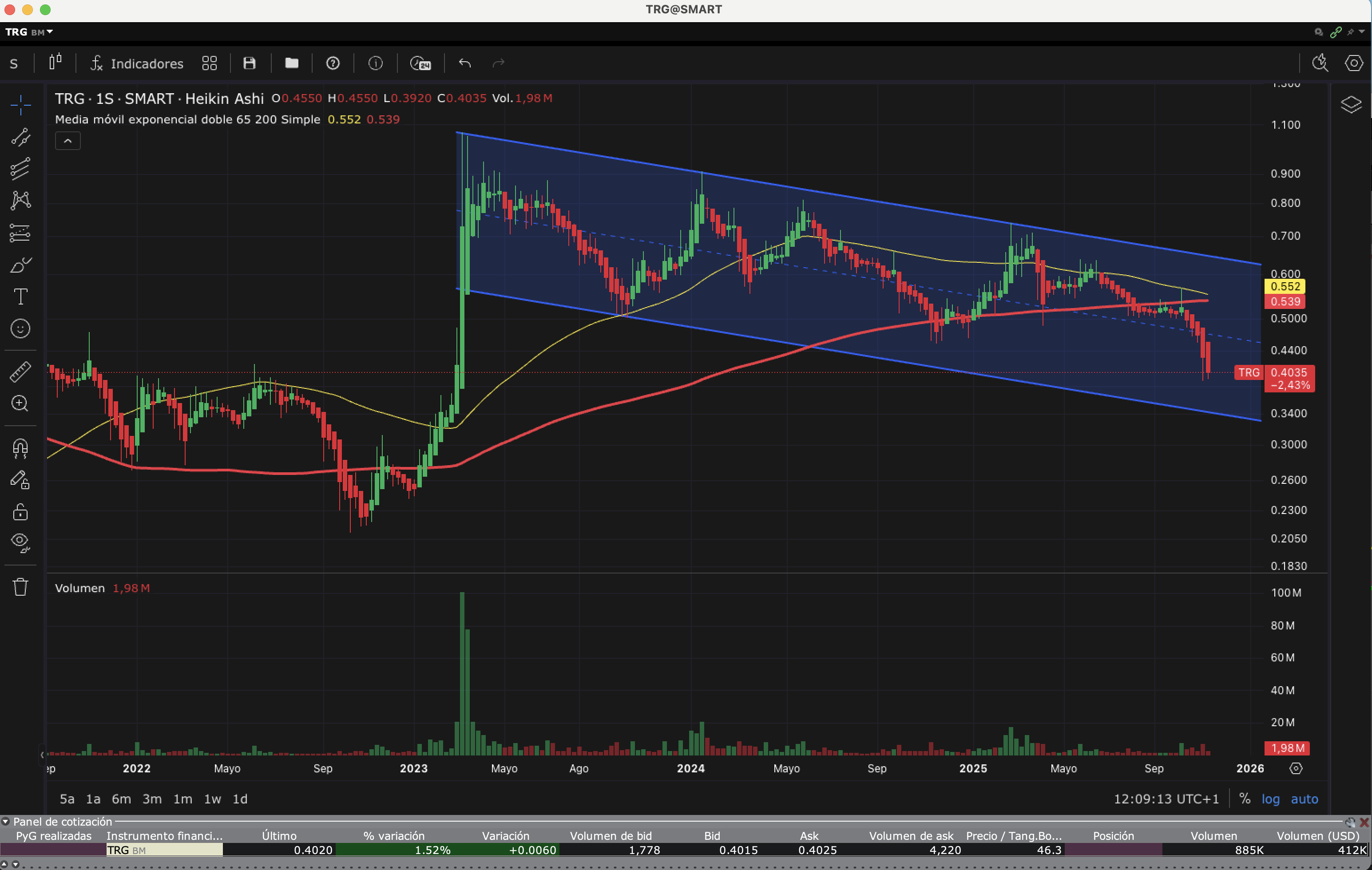The height and width of the screenshot is (870, 1372).
Task: Click the TRG instrument row cell
Action: pos(164,850)
